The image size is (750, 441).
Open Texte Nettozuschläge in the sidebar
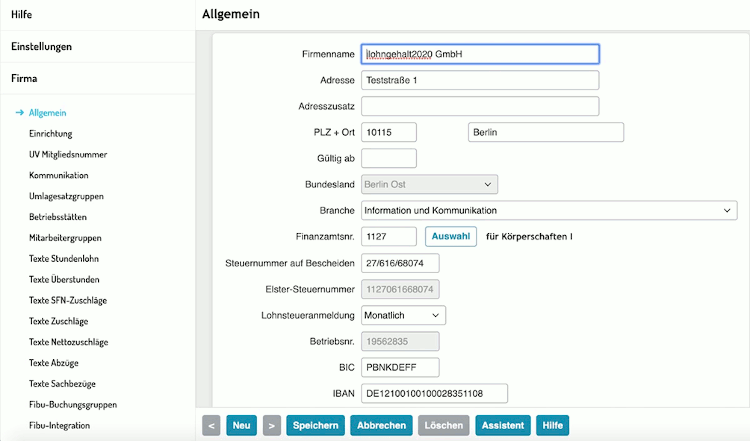(x=68, y=342)
